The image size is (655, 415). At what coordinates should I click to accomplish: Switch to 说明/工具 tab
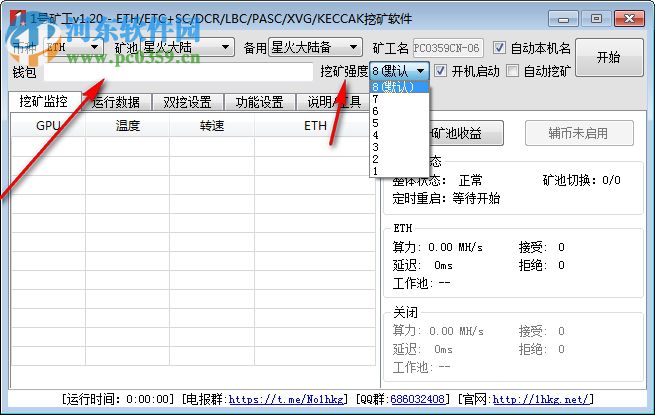[x=333, y=102]
